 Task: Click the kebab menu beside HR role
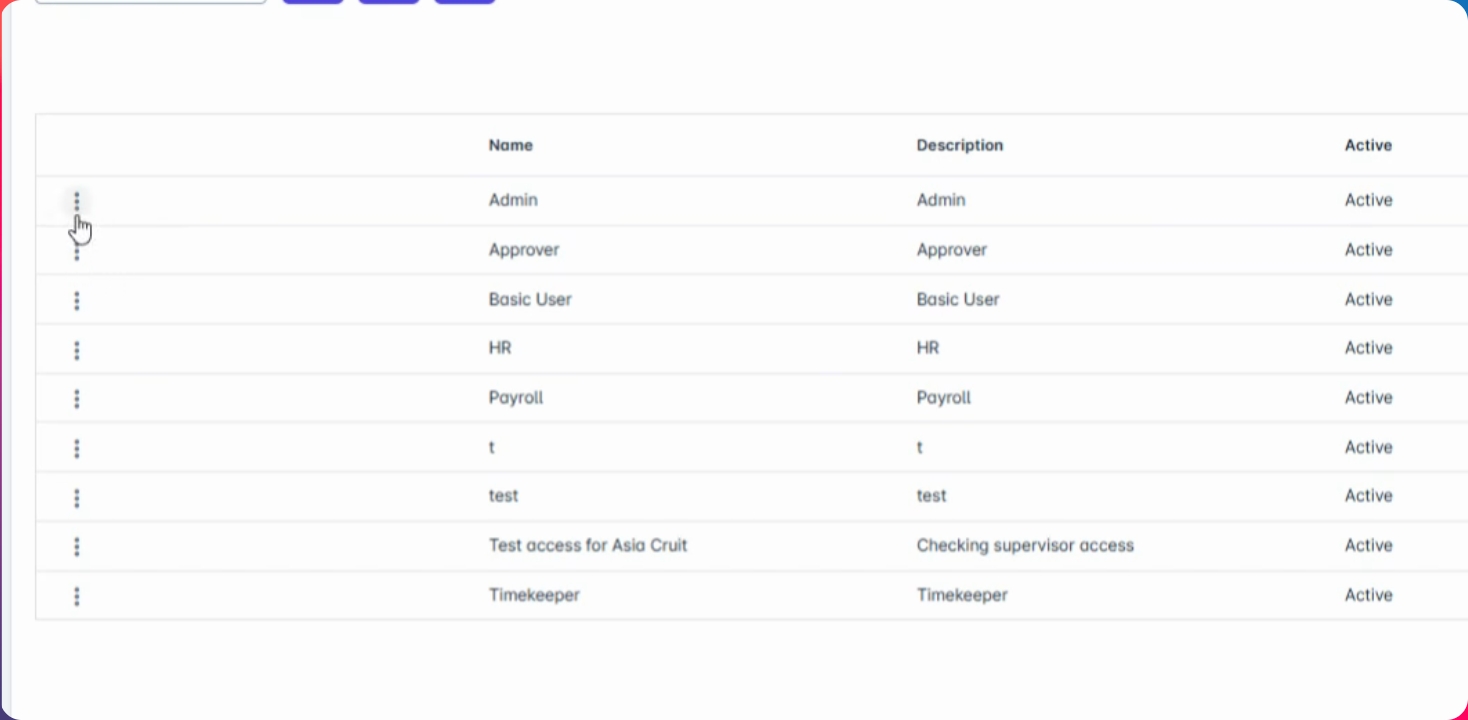pyautogui.click(x=77, y=350)
